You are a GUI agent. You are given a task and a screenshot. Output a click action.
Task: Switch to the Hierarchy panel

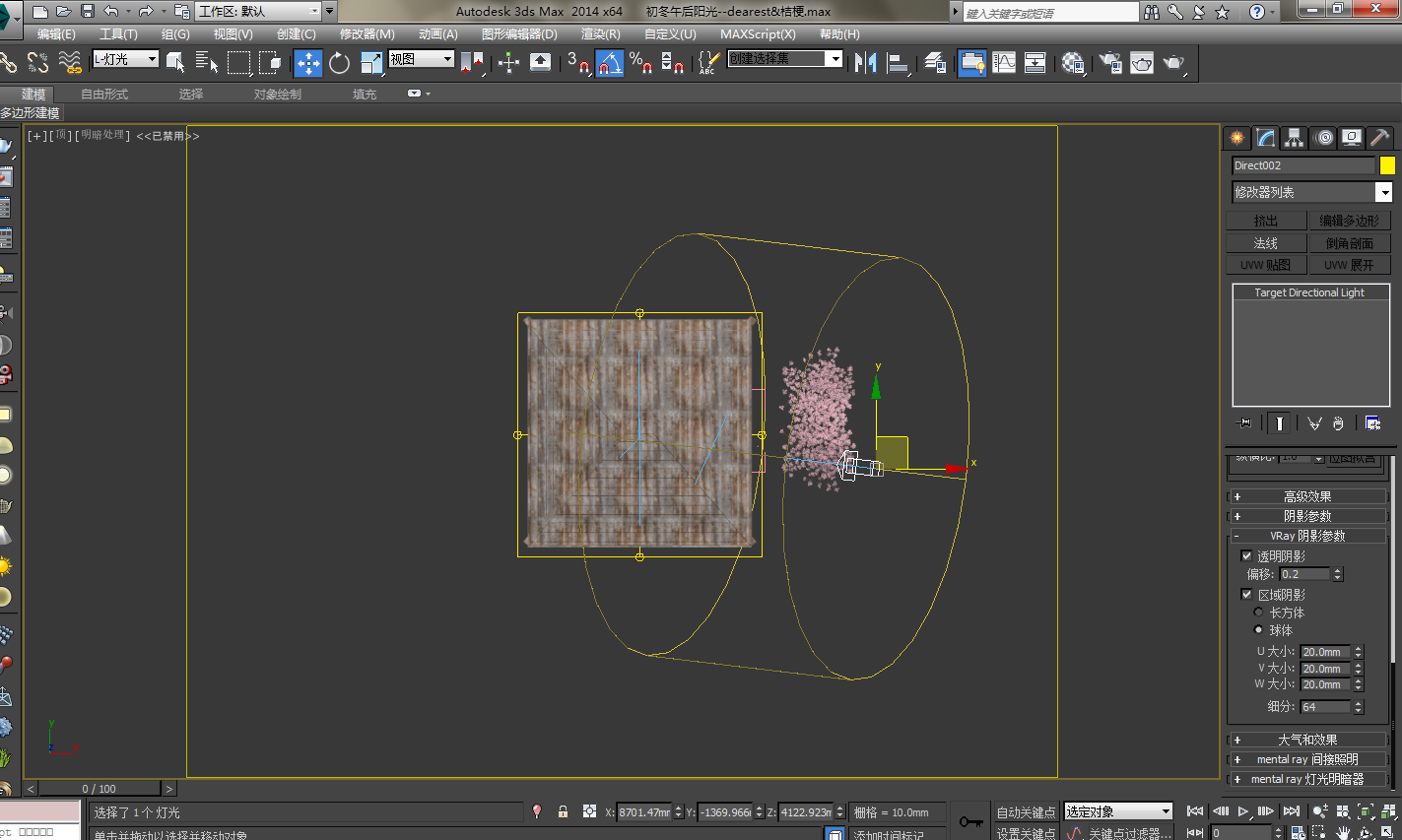(1295, 138)
